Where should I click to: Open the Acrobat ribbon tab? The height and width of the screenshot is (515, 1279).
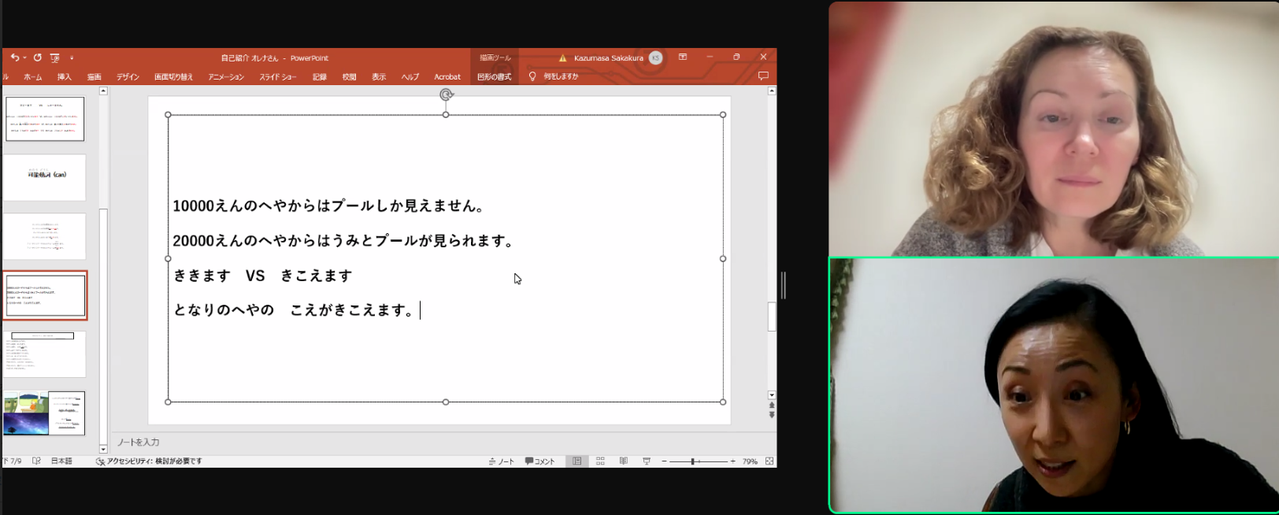[447, 77]
